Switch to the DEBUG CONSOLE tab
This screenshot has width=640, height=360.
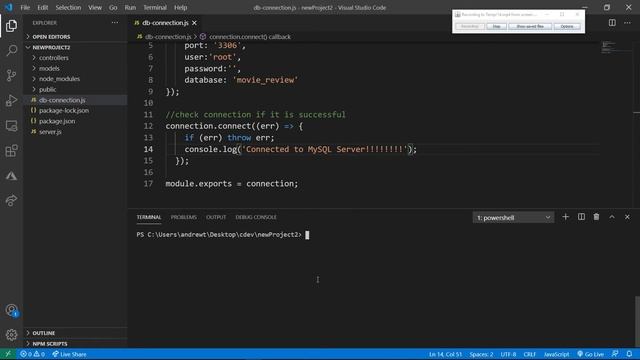[256, 217]
